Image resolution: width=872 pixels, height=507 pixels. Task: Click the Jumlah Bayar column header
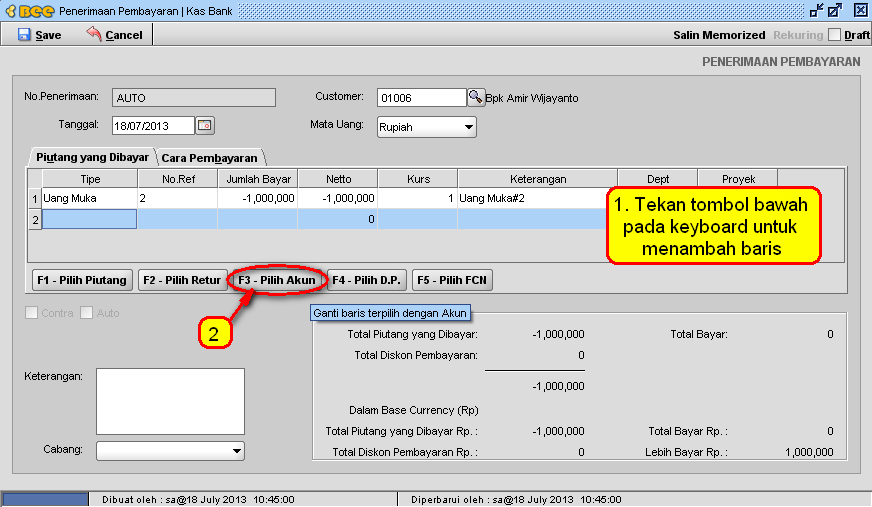pyautogui.click(x=258, y=179)
